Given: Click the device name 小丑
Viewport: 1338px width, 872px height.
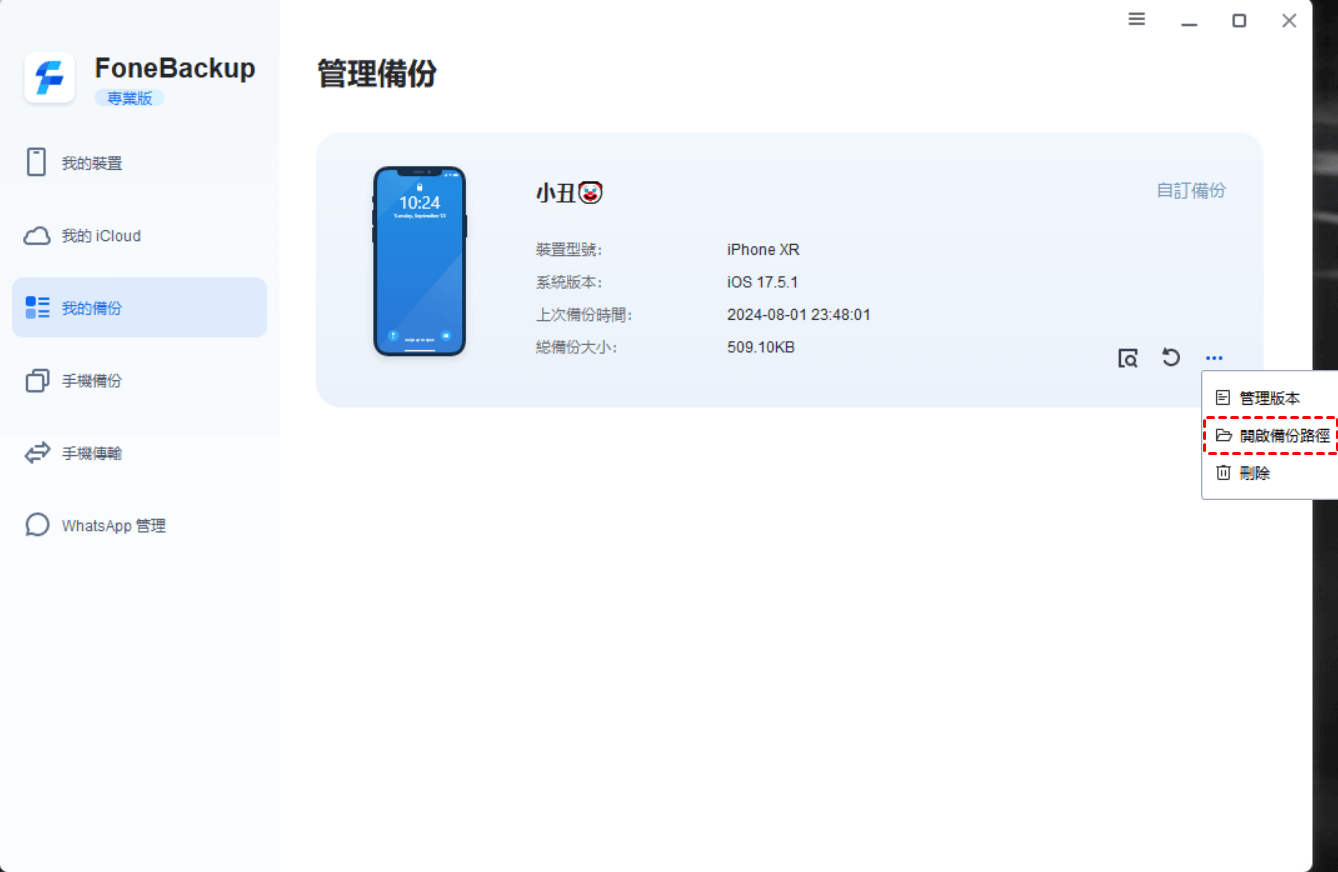Looking at the screenshot, I should point(569,193).
